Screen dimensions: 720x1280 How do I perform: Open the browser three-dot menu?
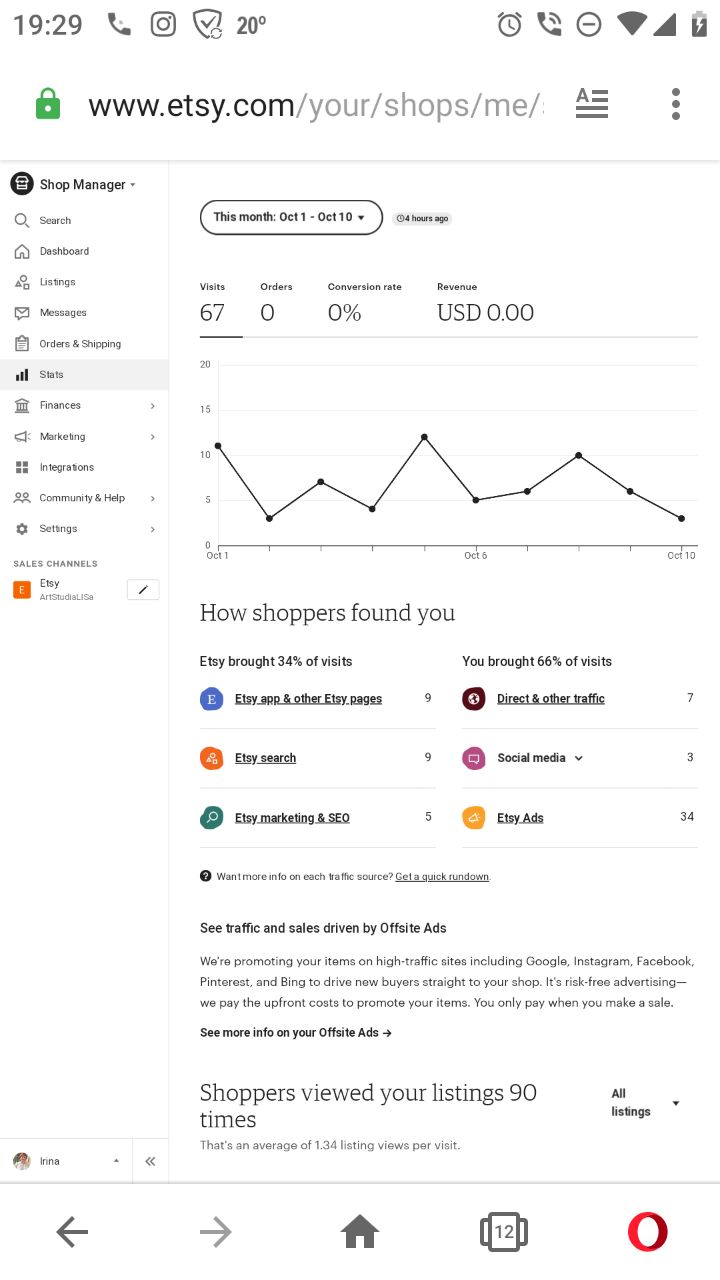click(x=676, y=104)
